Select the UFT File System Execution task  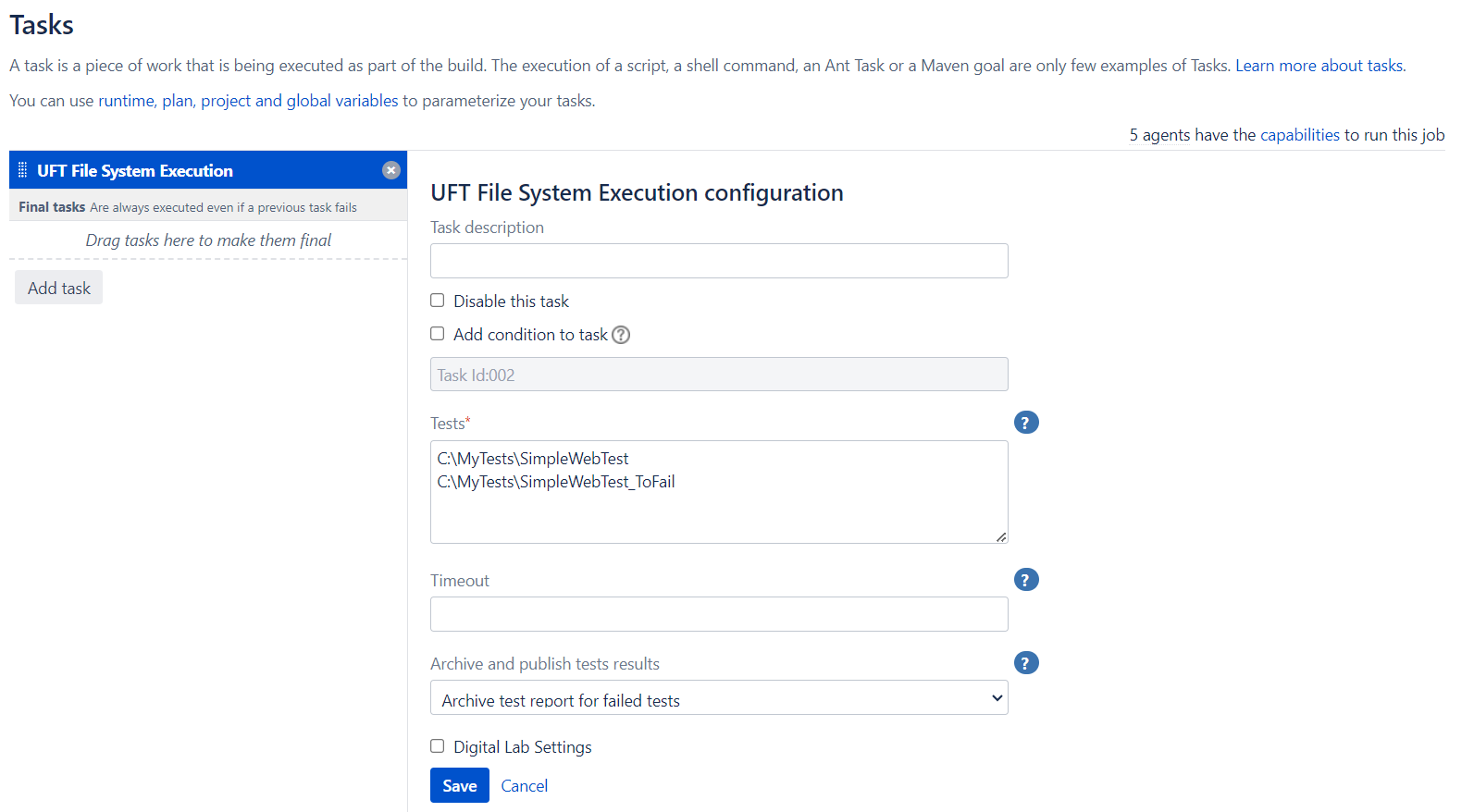pos(135,171)
